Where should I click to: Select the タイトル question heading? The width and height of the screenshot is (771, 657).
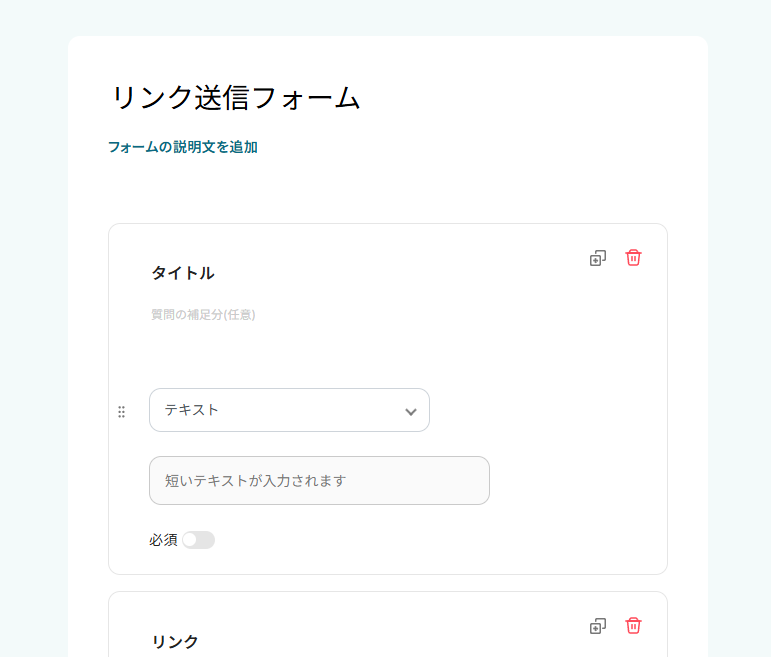[183, 273]
